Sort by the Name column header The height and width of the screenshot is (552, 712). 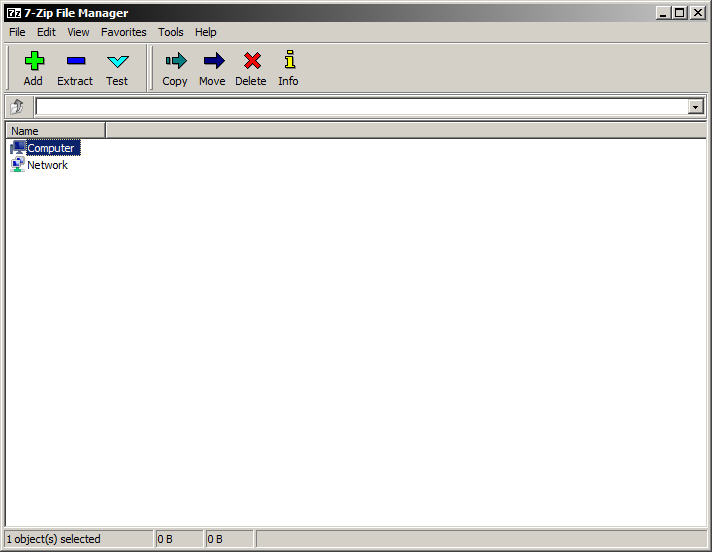[x=55, y=131]
